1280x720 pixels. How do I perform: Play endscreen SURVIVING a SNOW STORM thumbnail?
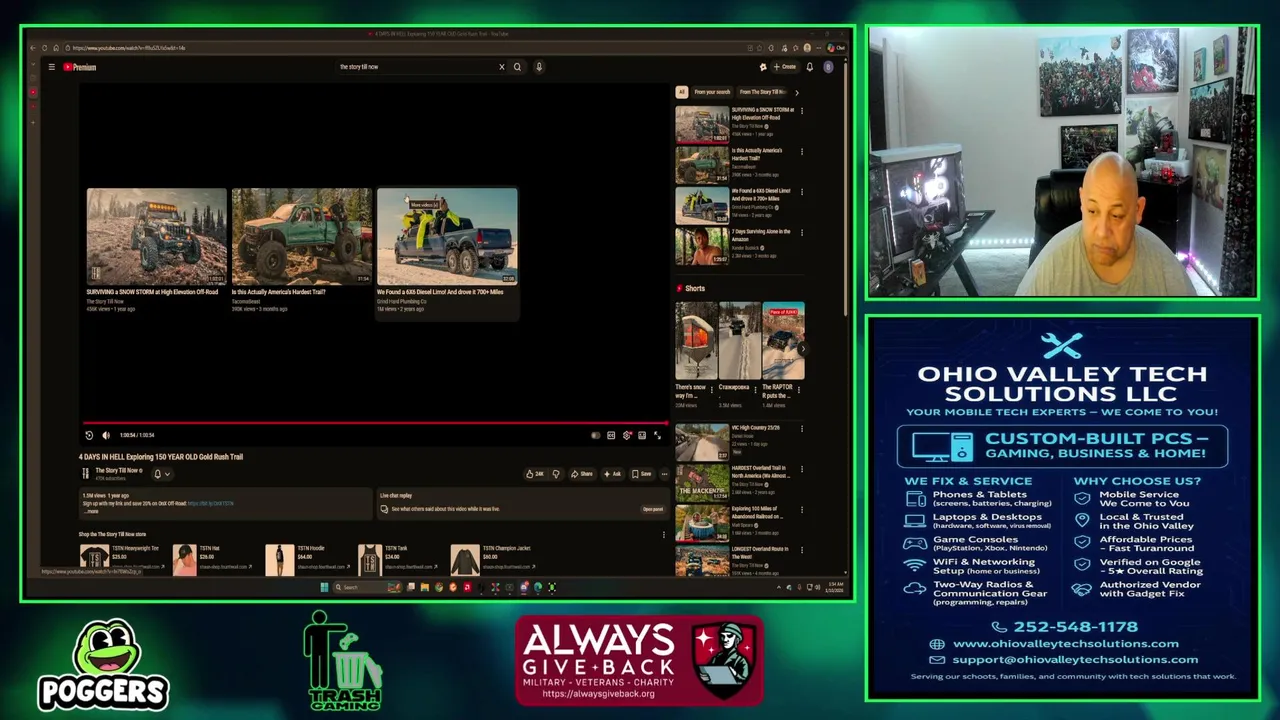156,236
